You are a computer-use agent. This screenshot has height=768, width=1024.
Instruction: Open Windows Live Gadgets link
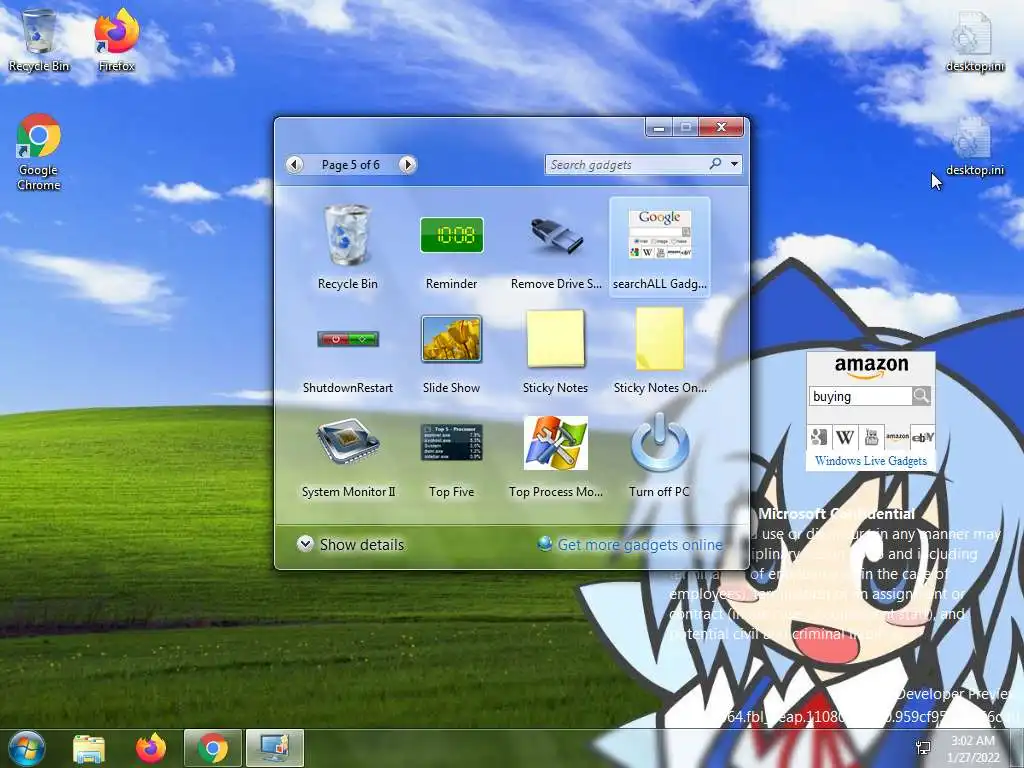871,461
